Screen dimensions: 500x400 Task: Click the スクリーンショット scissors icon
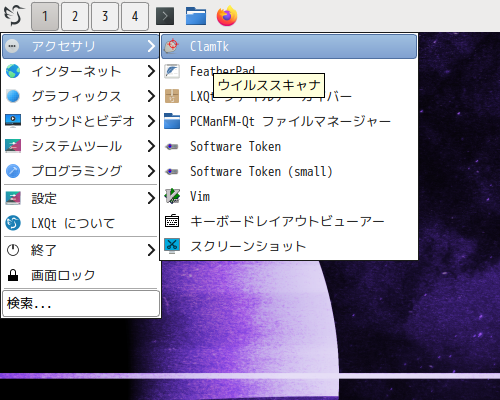pos(172,246)
